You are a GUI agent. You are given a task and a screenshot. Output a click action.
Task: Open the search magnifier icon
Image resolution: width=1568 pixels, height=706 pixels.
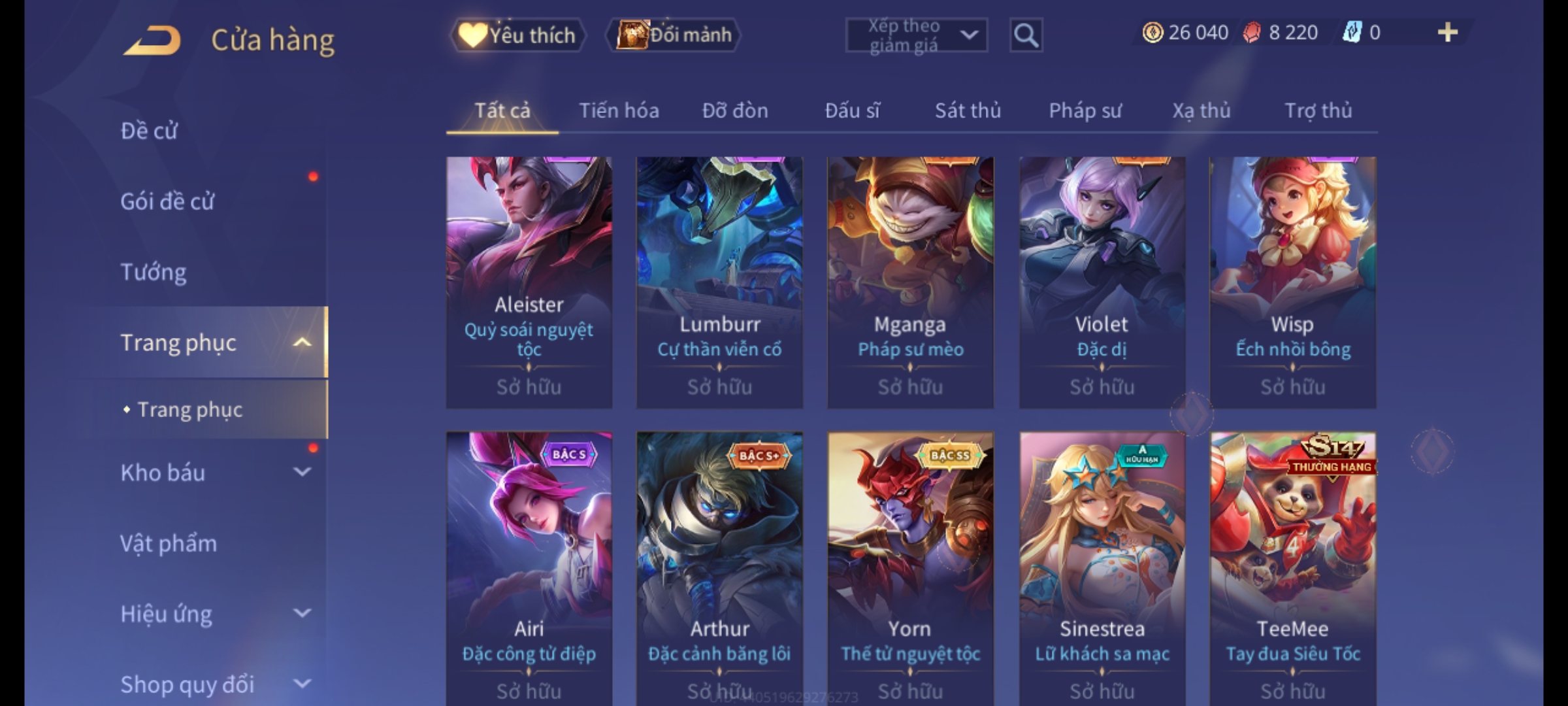tap(1026, 35)
